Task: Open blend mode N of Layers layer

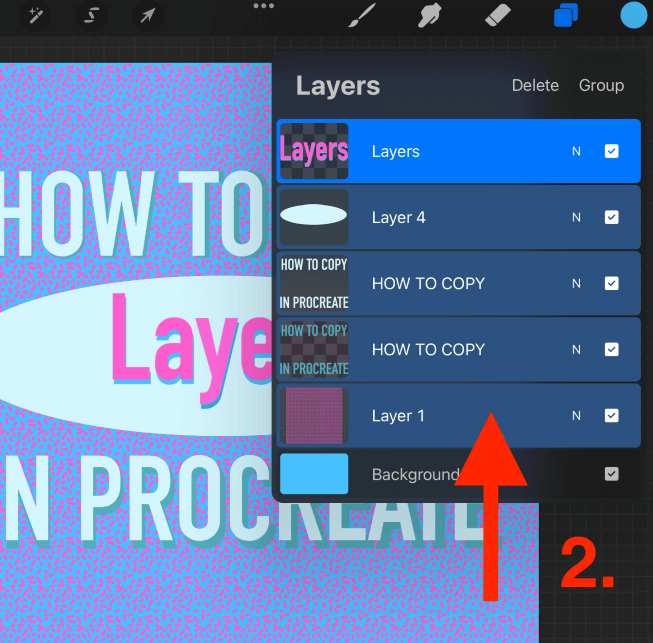Action: click(x=576, y=151)
